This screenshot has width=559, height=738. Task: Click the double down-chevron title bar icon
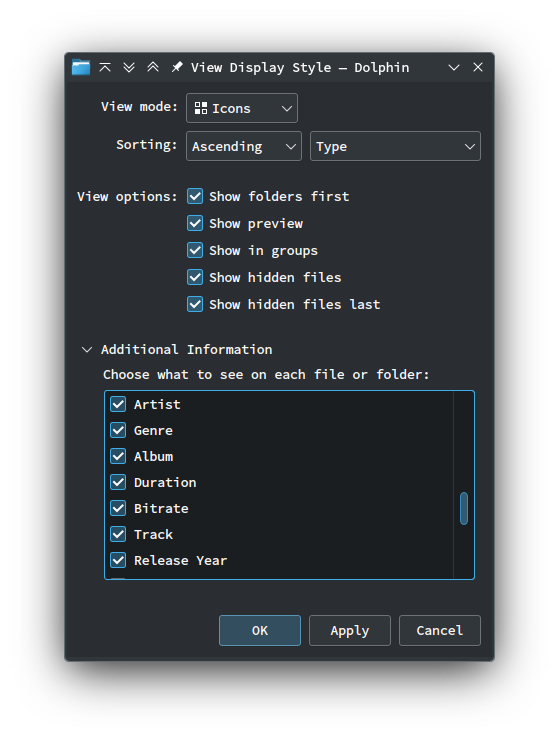coord(129,67)
